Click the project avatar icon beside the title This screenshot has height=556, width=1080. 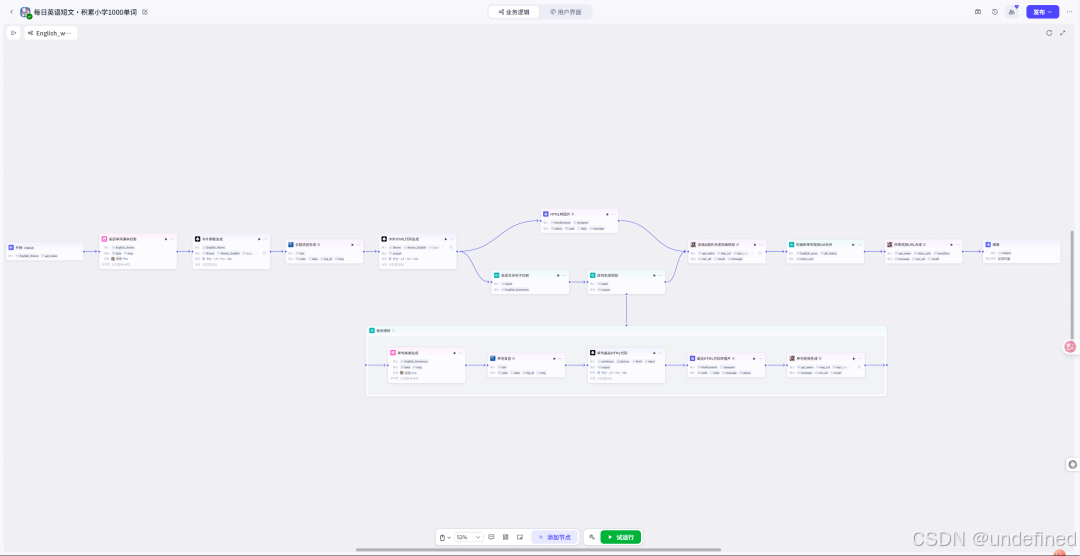point(25,12)
